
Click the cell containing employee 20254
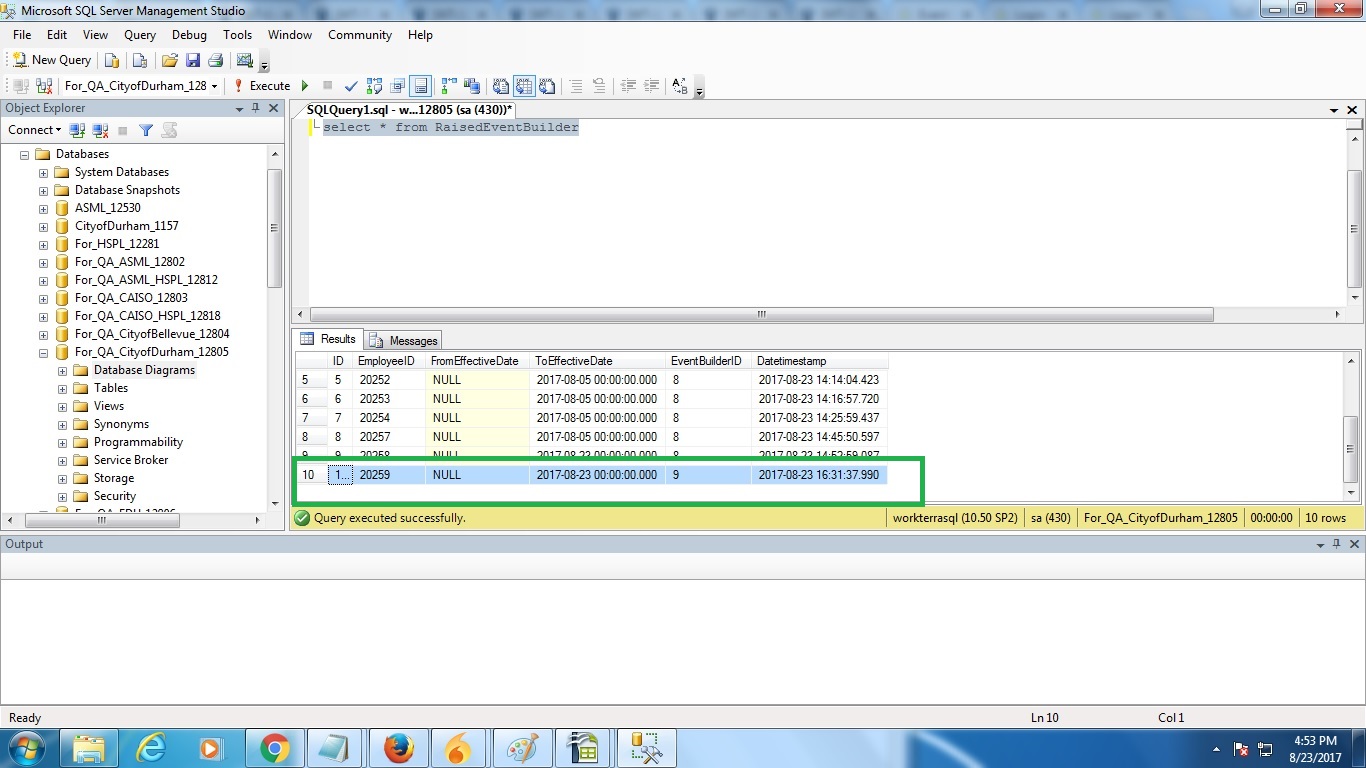click(390, 418)
